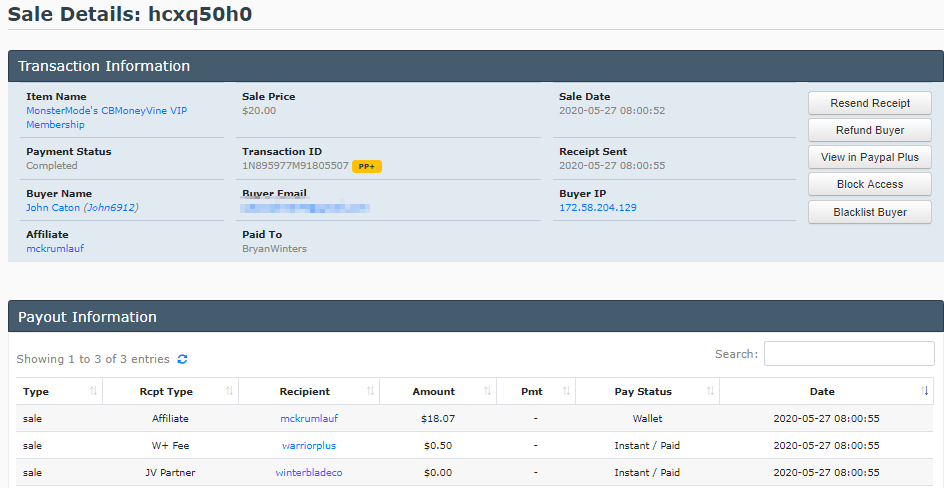The height and width of the screenshot is (488, 944).
Task: Click the JV Partner receipt type cell
Action: coord(170,473)
